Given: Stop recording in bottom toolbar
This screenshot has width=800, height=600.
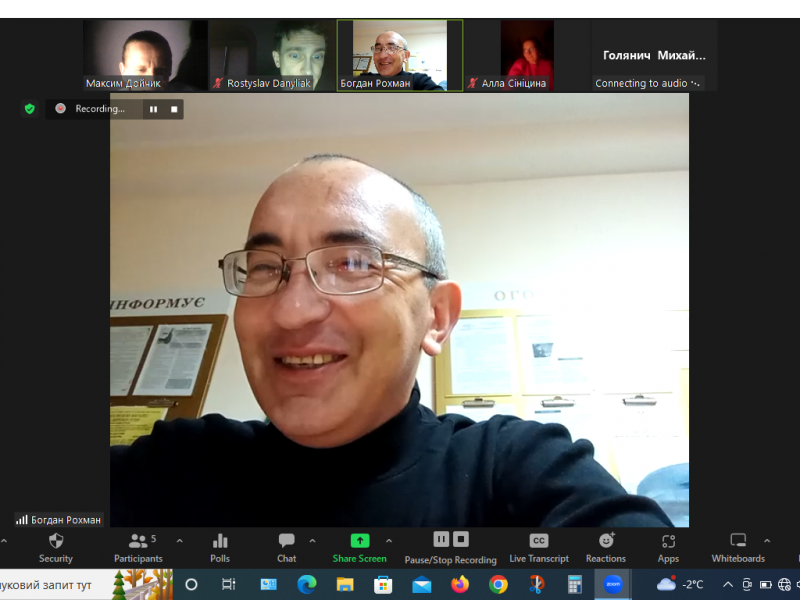Looking at the screenshot, I should point(461,539).
